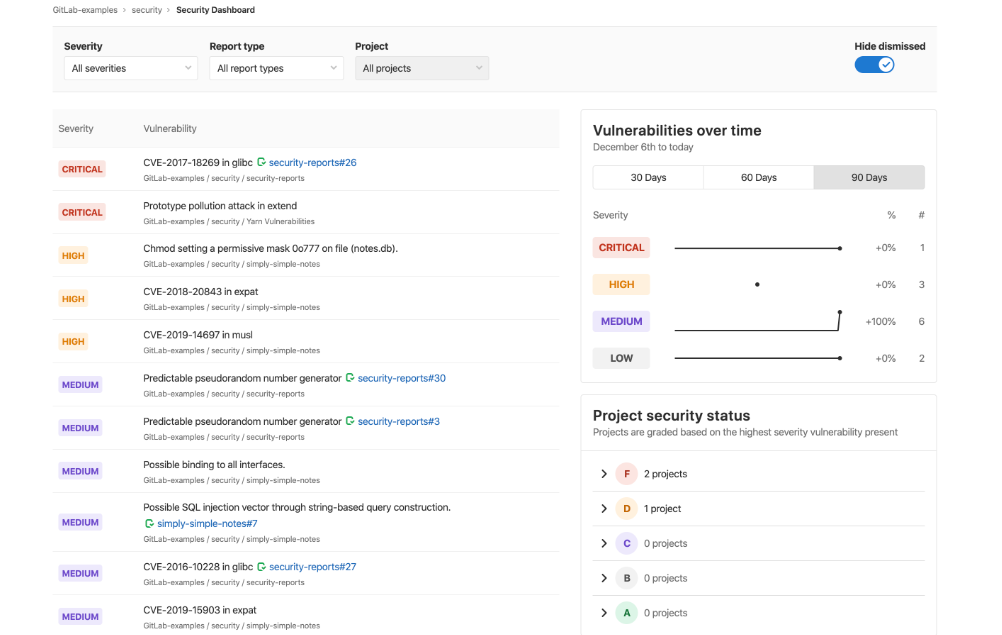Click the C grade badge icon
1002x635 pixels.
tap(626, 543)
